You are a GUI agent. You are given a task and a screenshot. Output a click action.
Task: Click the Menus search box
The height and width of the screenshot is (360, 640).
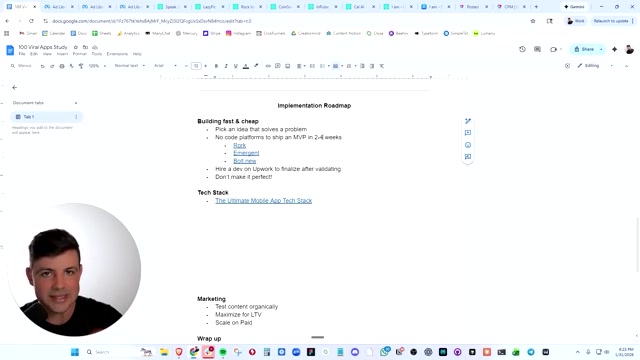[21, 66]
